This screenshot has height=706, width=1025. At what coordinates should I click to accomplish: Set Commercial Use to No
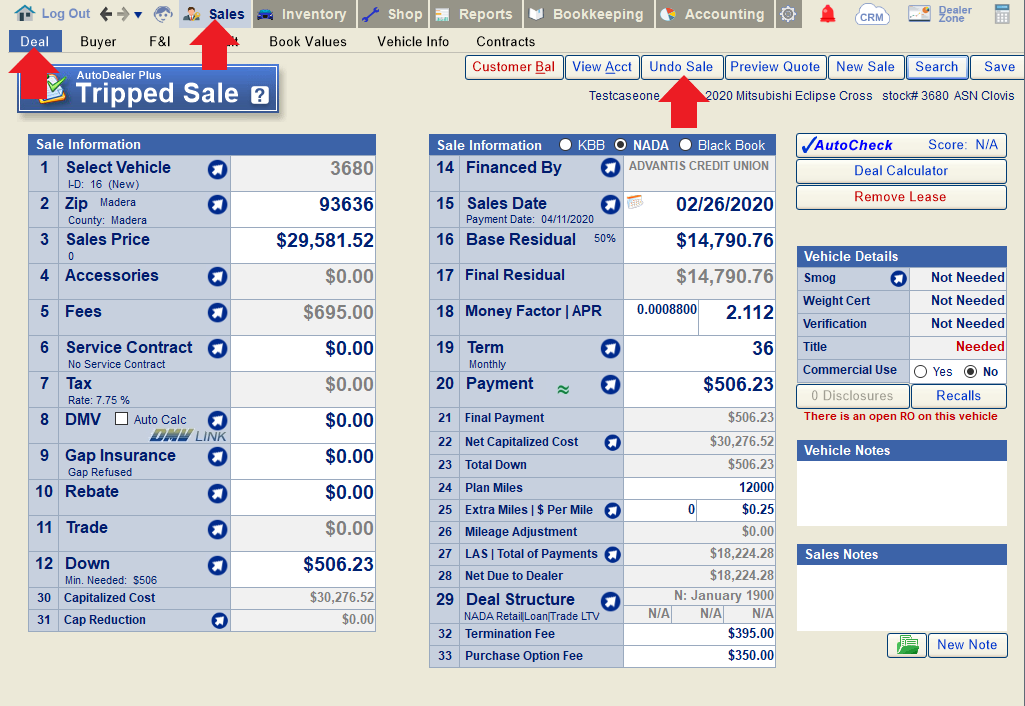971,372
